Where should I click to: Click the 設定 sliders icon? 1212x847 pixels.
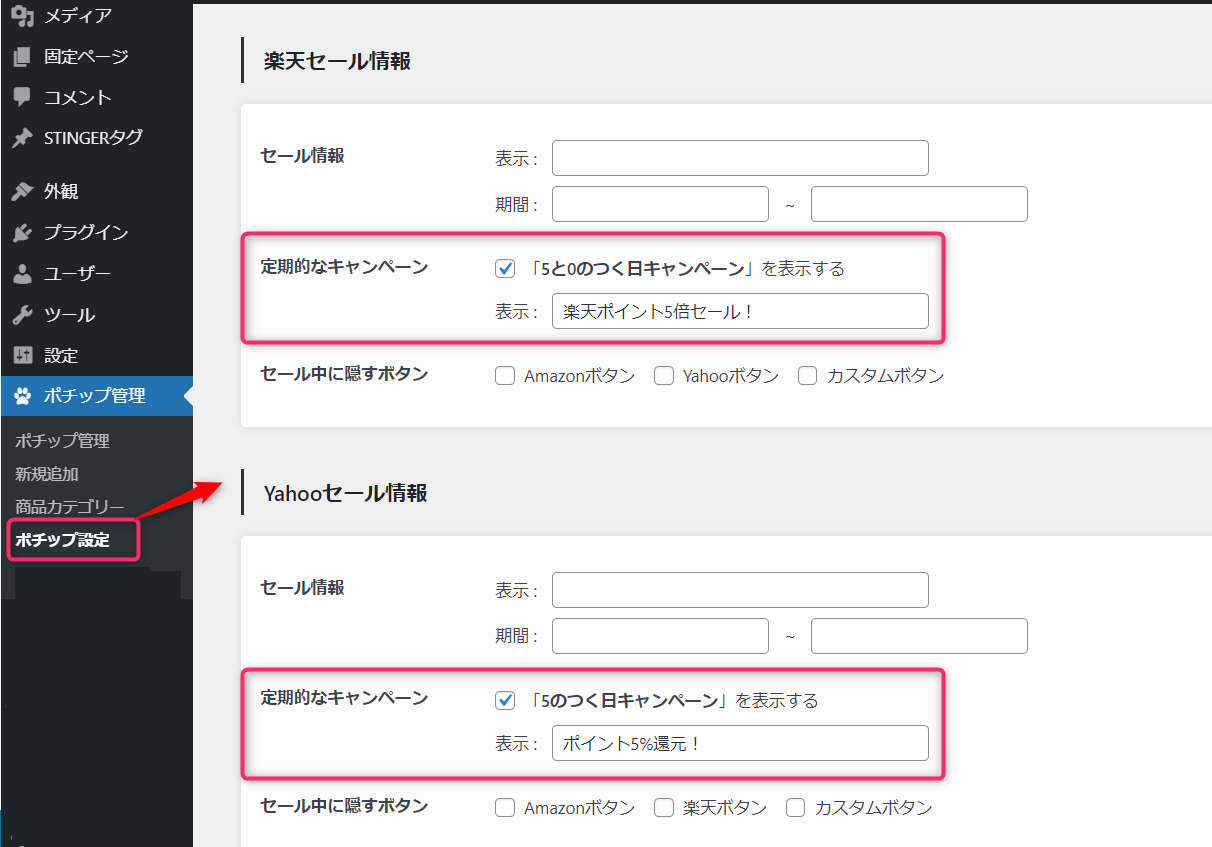click(x=22, y=355)
